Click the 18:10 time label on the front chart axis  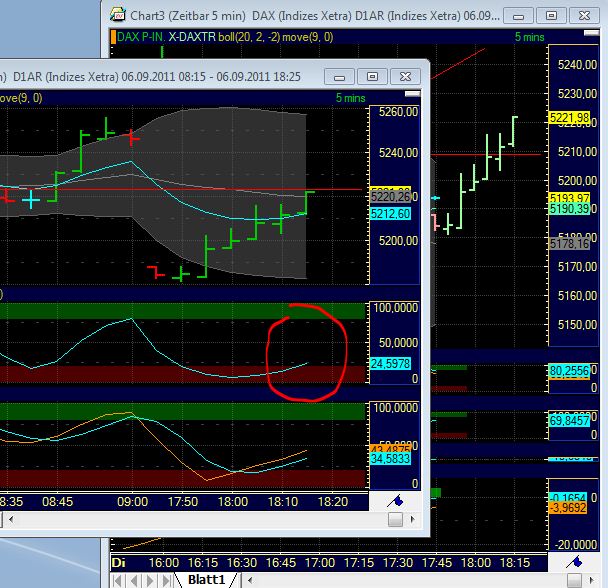(x=283, y=502)
